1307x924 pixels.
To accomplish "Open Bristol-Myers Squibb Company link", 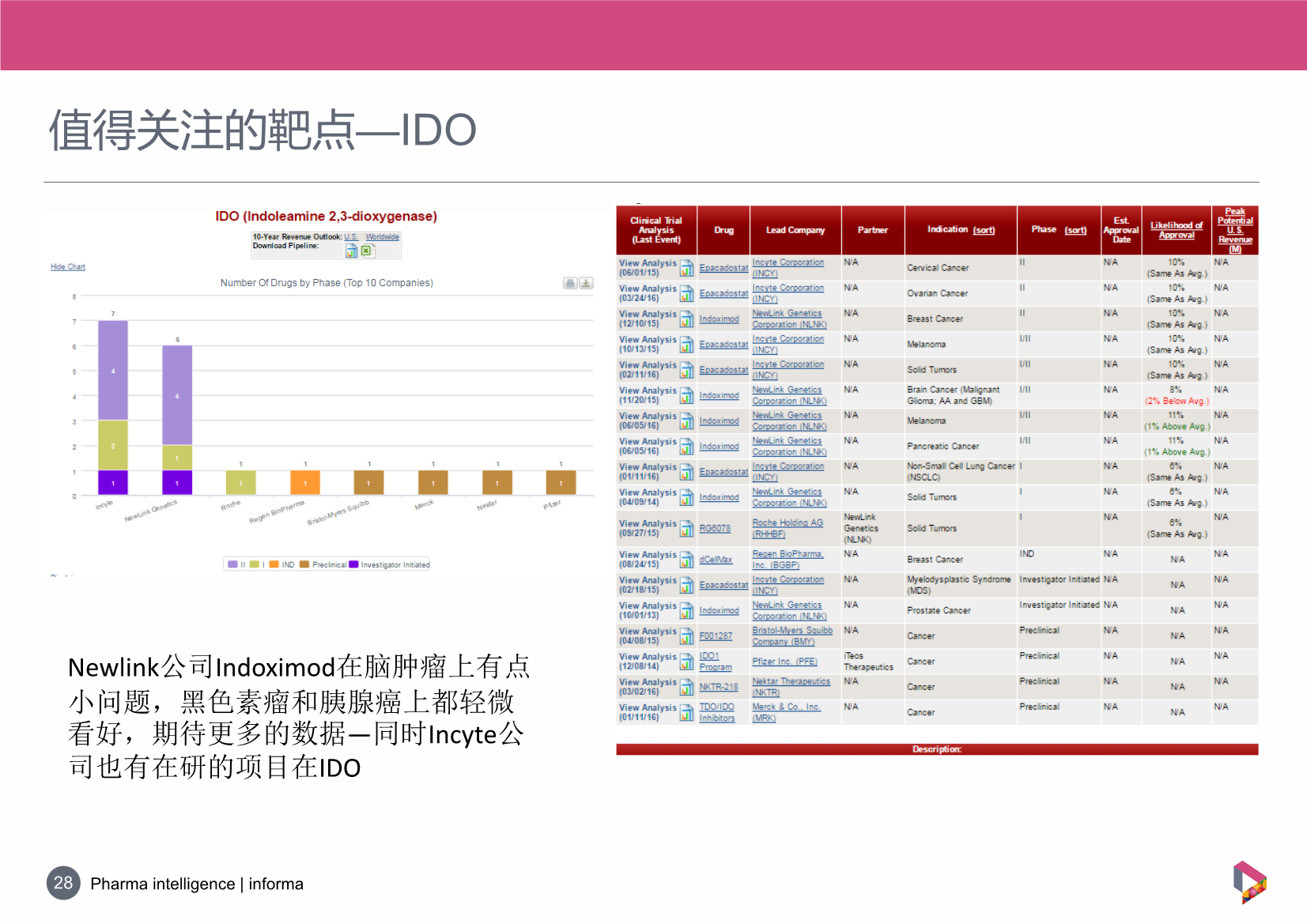I will 792,636.
